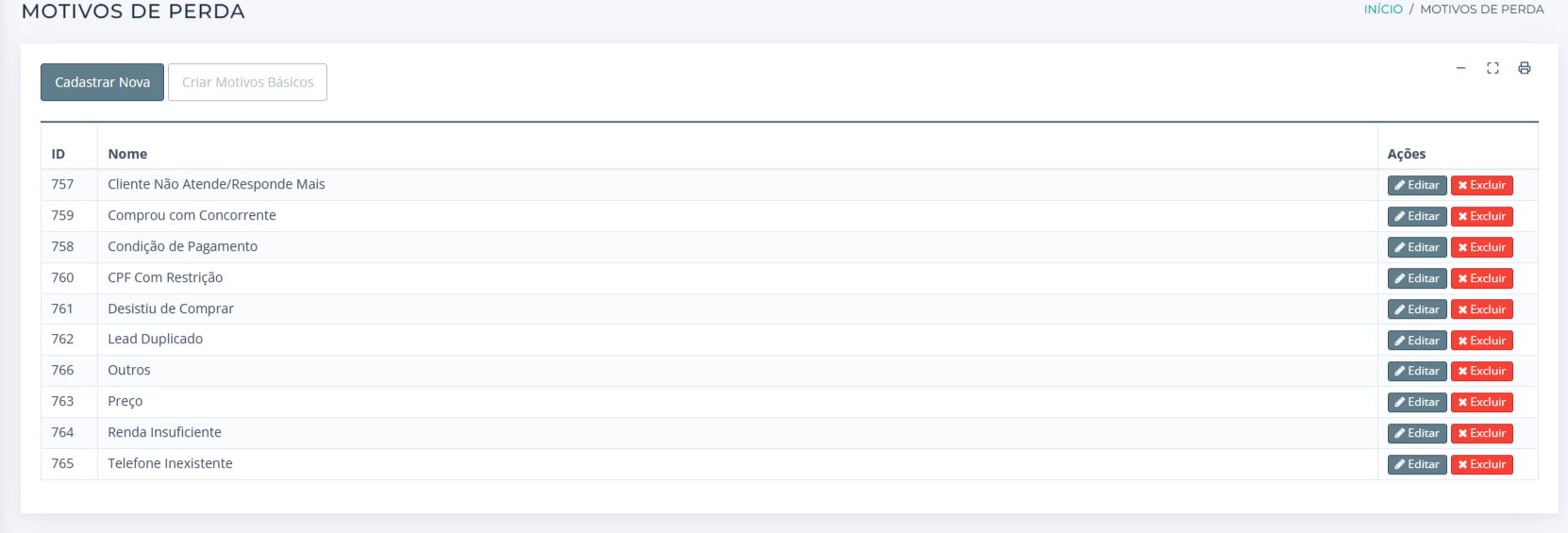The width and height of the screenshot is (1568, 533).
Task: Edit Telefone Inexistente reason
Action: pos(1416,465)
